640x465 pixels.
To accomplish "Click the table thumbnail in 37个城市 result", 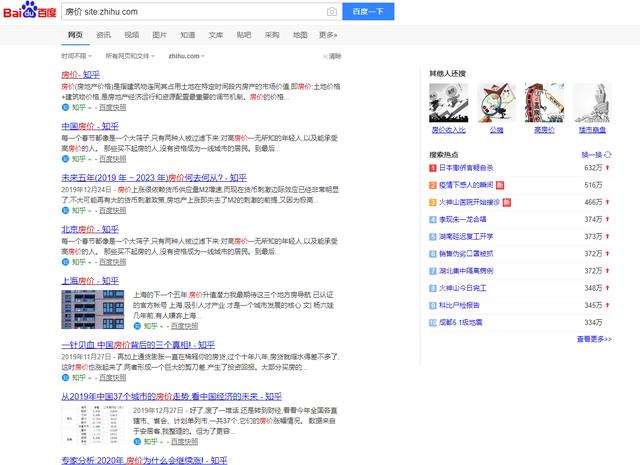I will pyautogui.click(x=93, y=425).
